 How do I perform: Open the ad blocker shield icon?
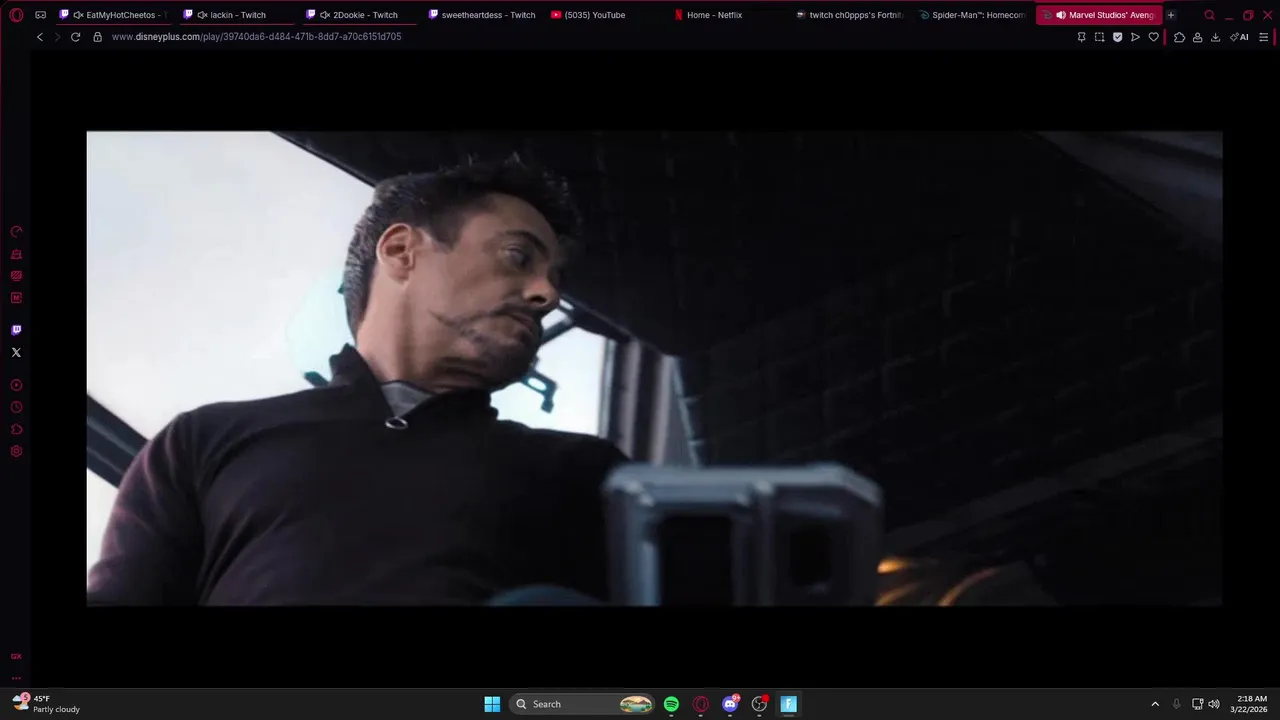(1117, 37)
